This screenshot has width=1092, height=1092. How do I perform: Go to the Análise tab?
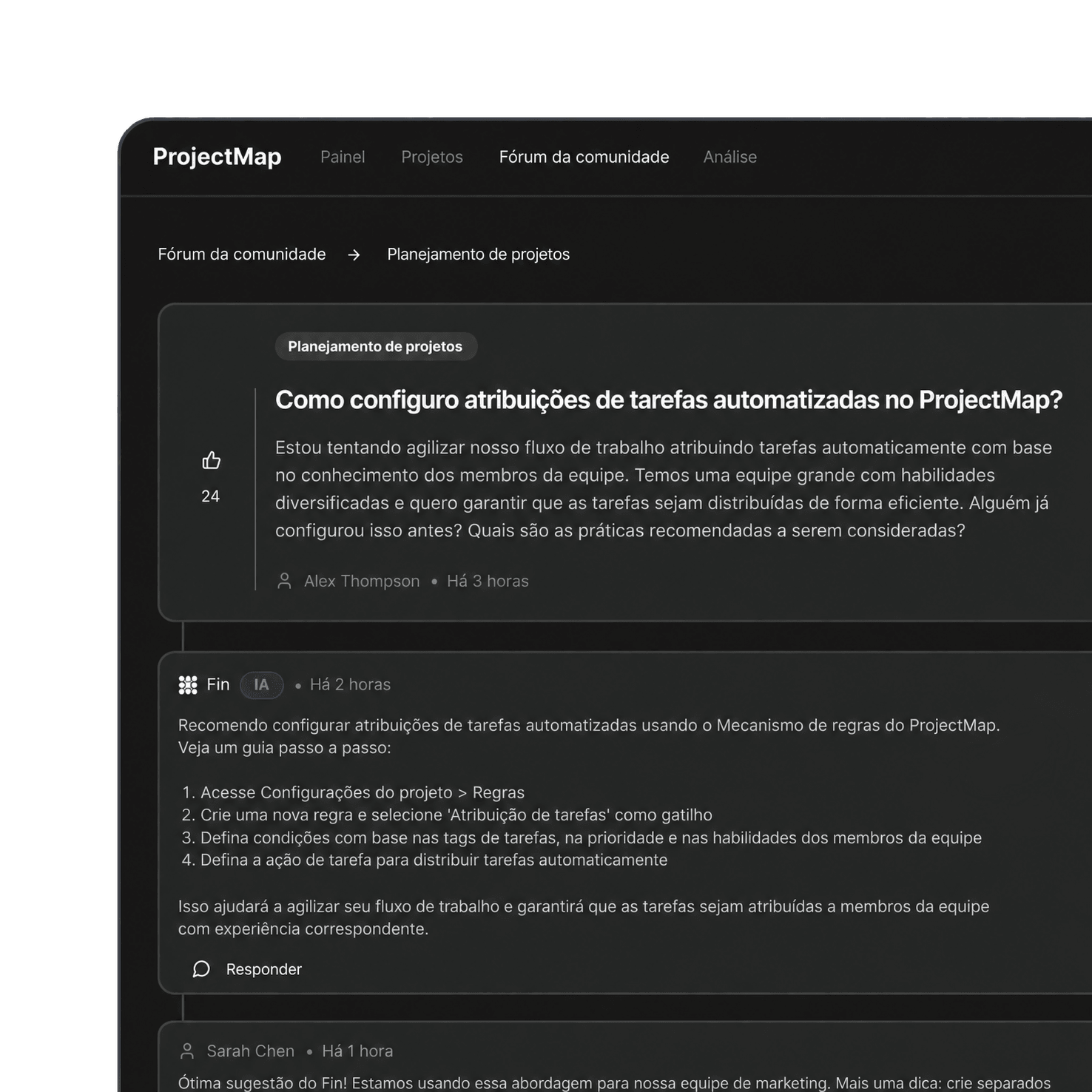click(x=730, y=157)
